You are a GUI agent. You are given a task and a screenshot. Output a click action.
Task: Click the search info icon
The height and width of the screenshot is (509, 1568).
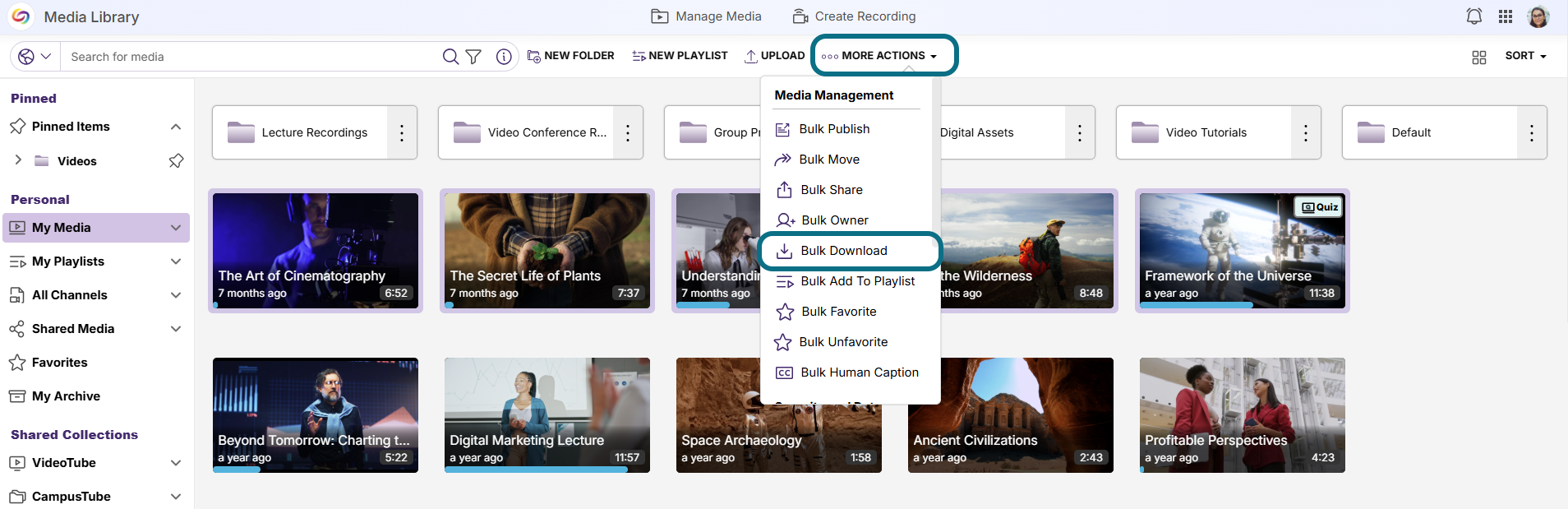(504, 57)
